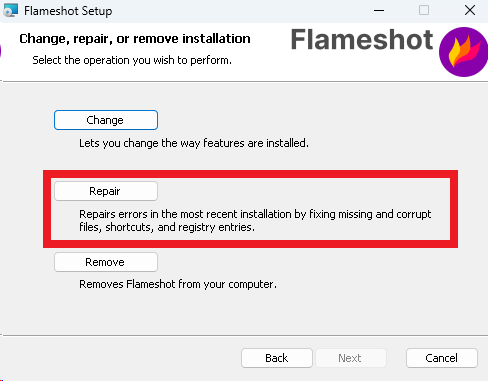Image resolution: width=488 pixels, height=381 pixels.
Task: Click the purple Flameshot flame logo
Action: click(464, 52)
